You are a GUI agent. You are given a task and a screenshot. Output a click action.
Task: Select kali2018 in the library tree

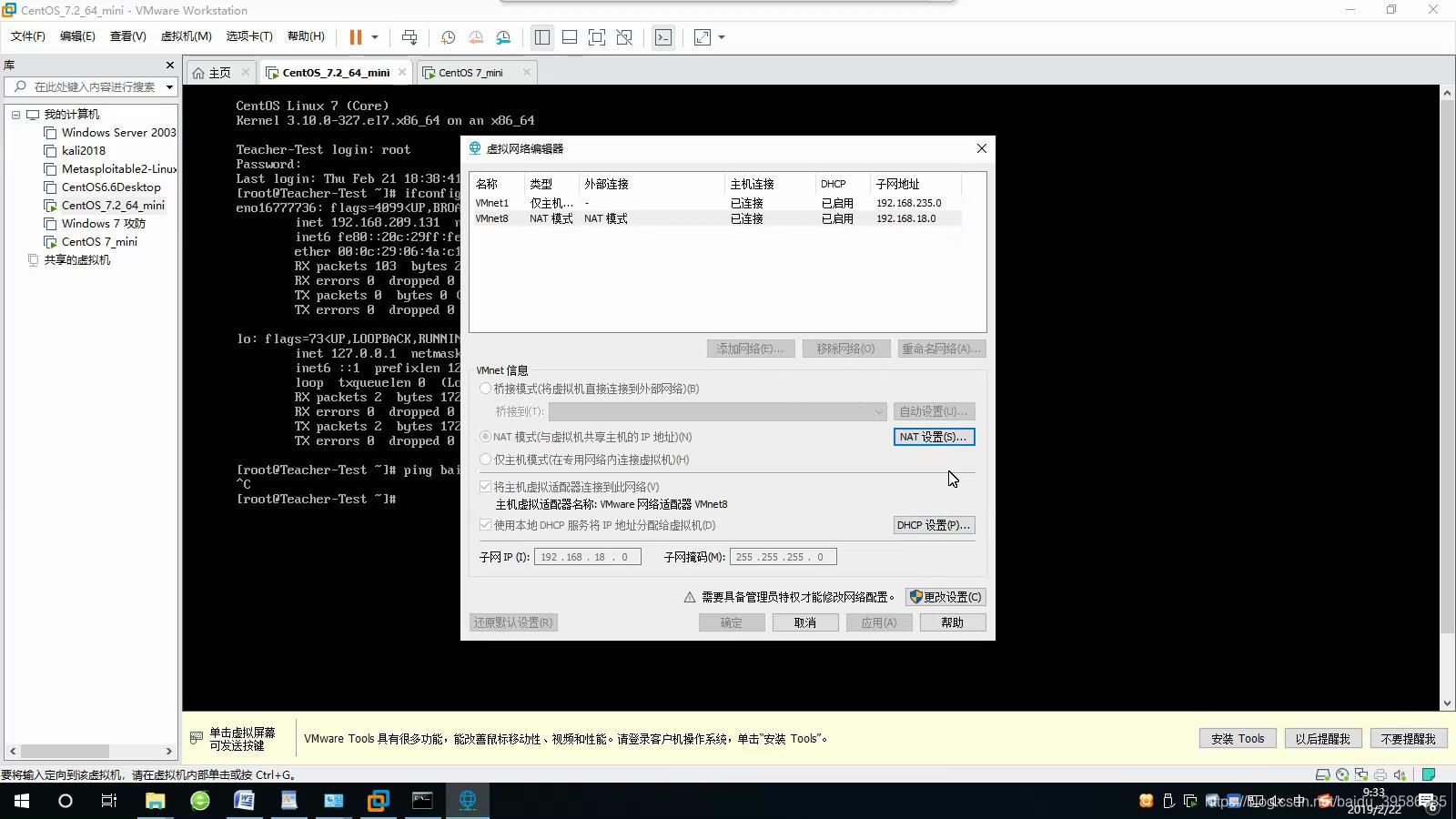pos(75,151)
